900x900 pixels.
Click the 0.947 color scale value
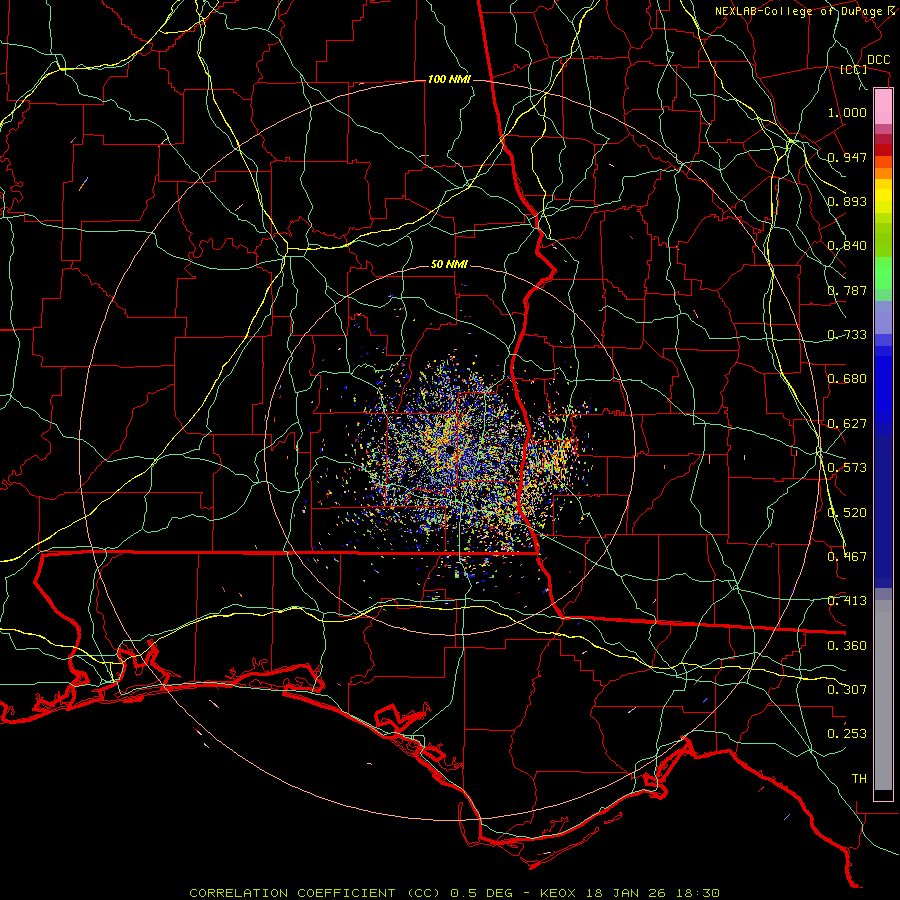[x=847, y=157]
